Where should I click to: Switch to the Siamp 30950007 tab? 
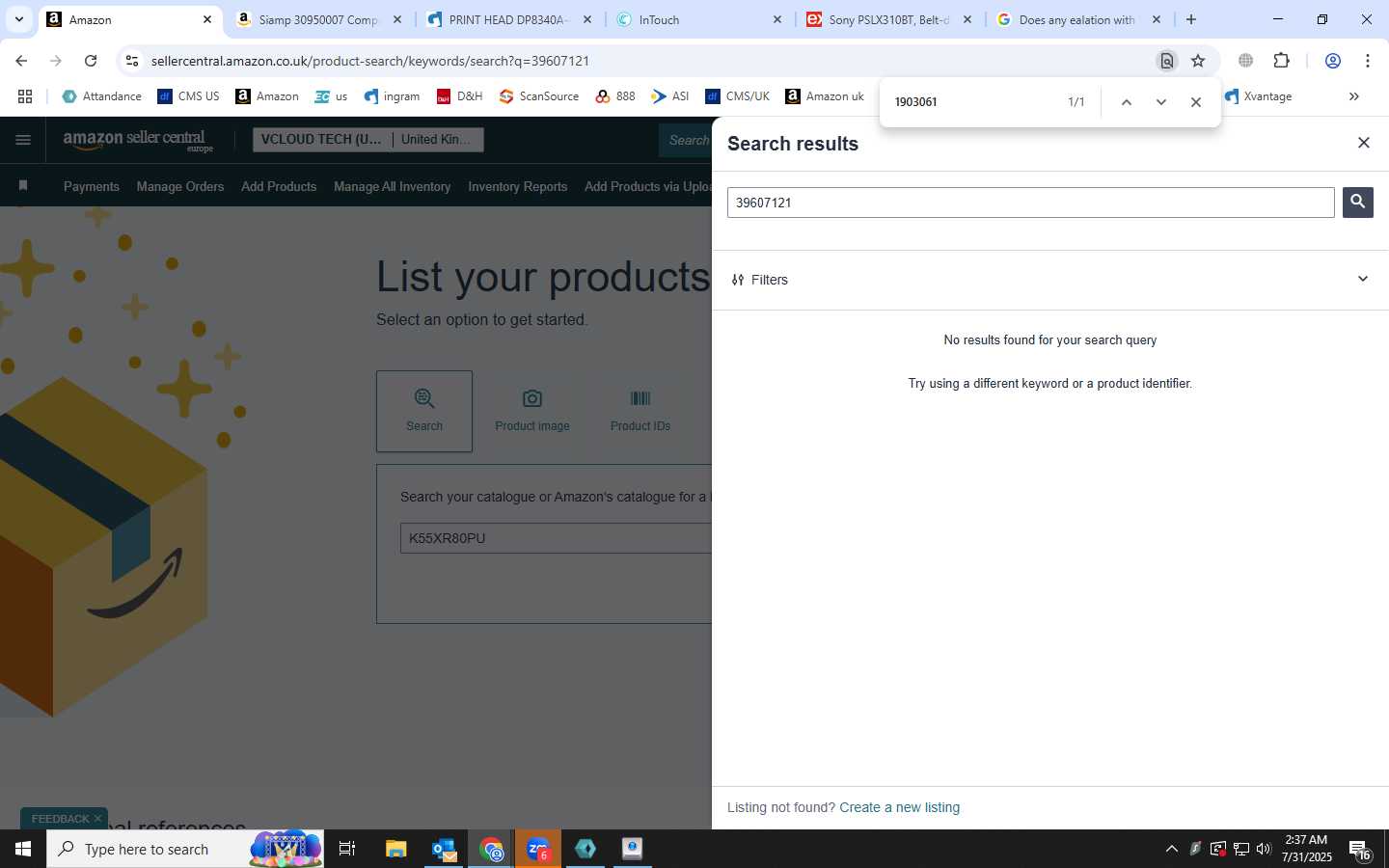[320, 19]
